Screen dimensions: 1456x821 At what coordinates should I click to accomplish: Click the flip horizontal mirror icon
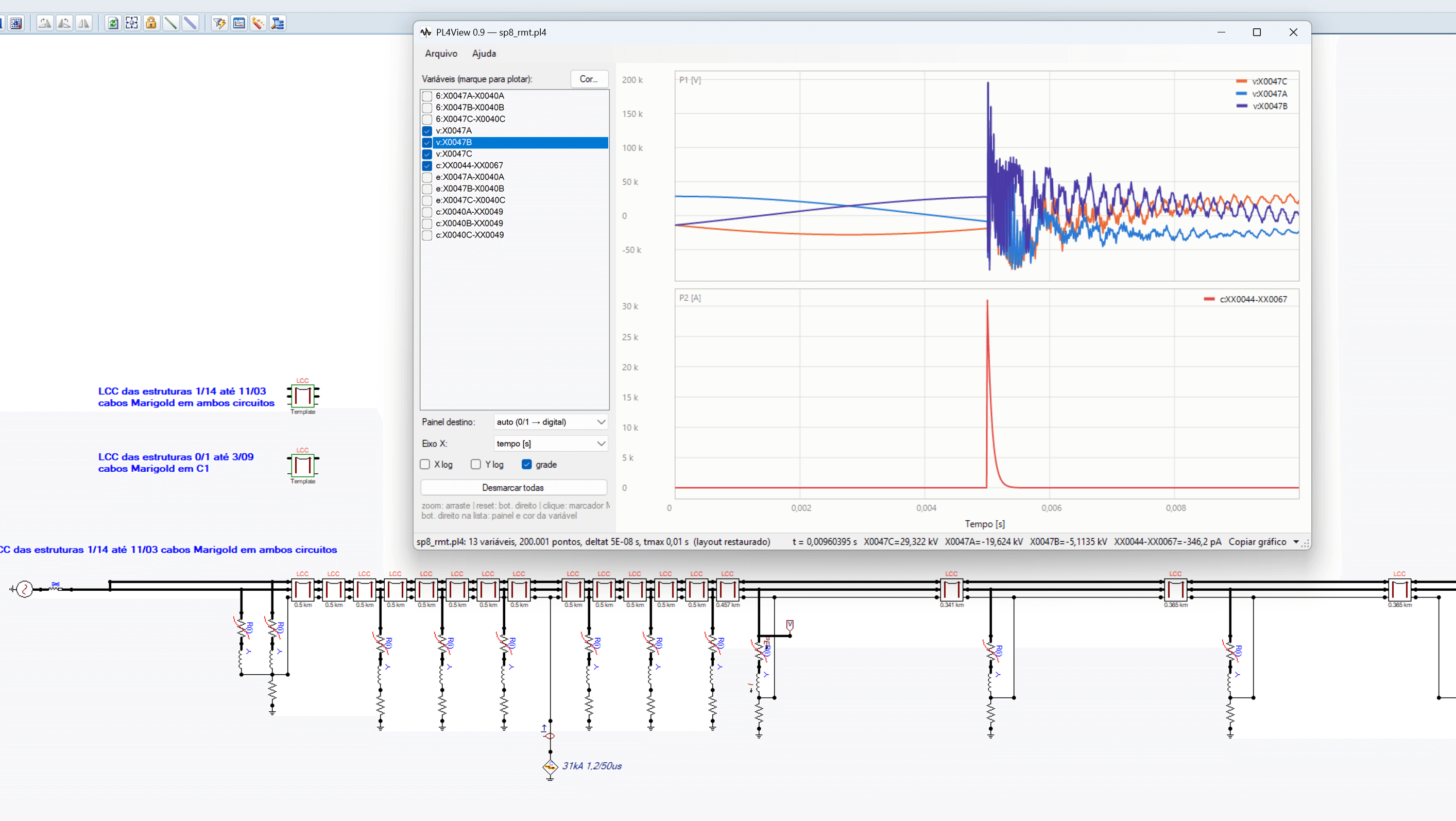(x=83, y=23)
